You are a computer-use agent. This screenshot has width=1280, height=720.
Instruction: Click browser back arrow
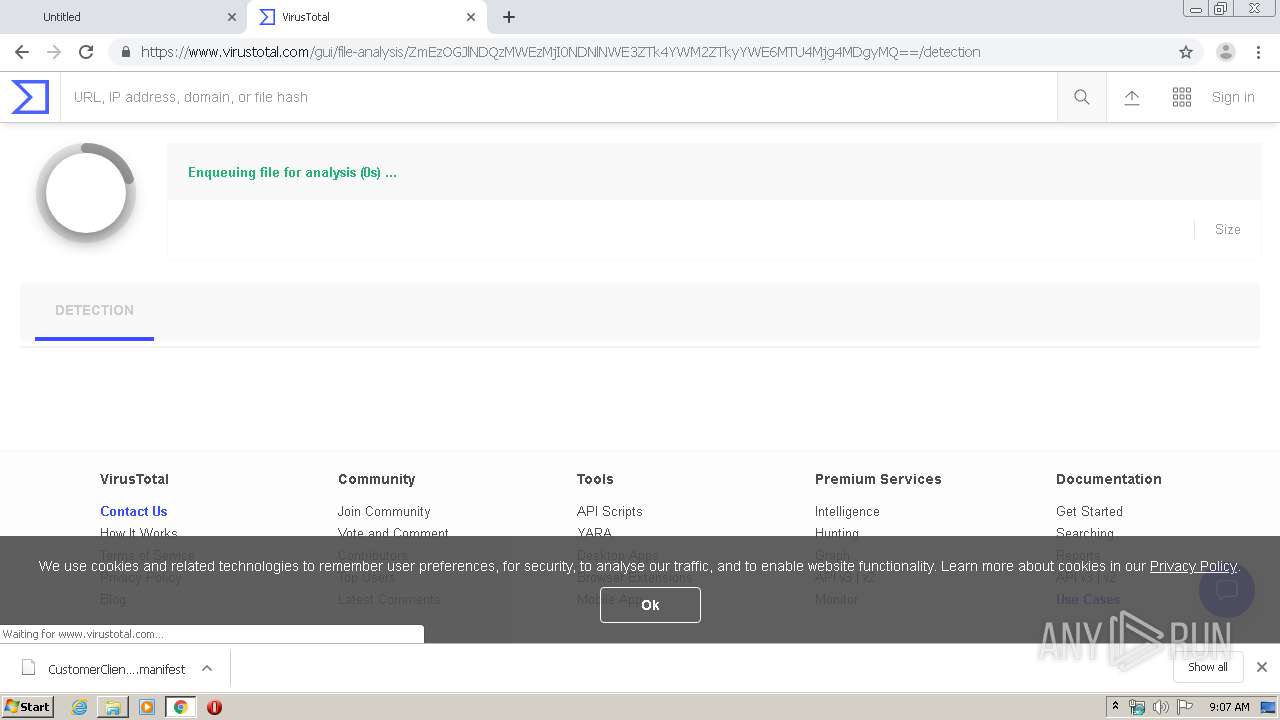click(22, 52)
